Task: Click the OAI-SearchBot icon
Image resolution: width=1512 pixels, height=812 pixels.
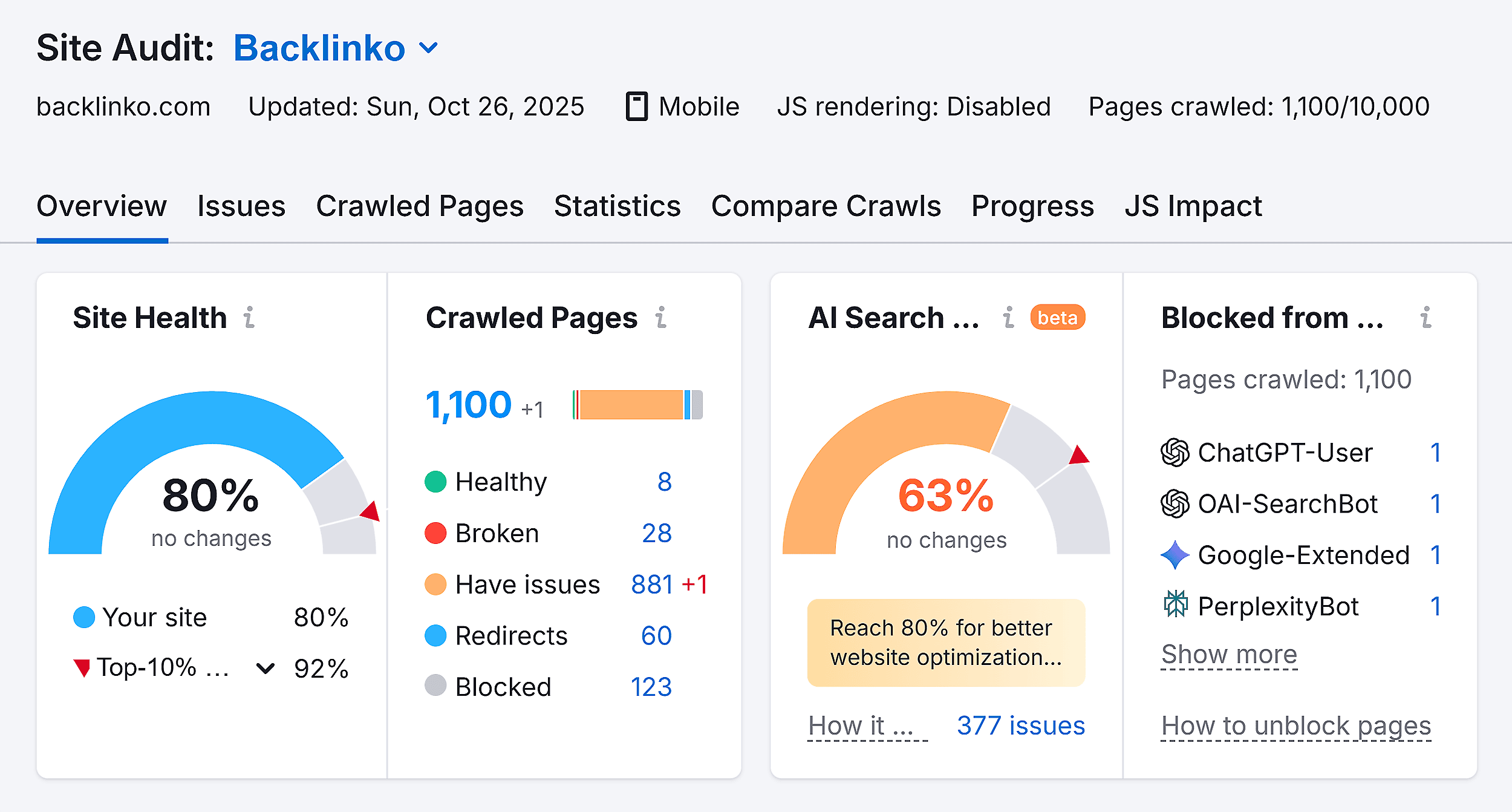Action: tap(1176, 503)
